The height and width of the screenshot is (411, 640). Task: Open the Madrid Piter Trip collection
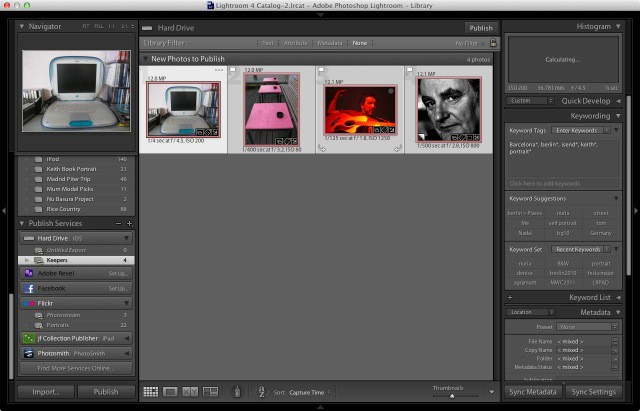click(x=76, y=179)
